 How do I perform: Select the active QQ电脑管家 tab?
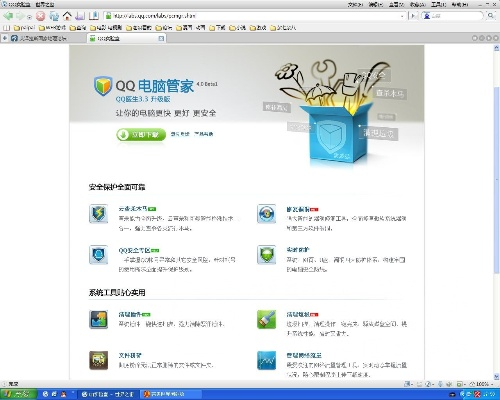click(127, 38)
